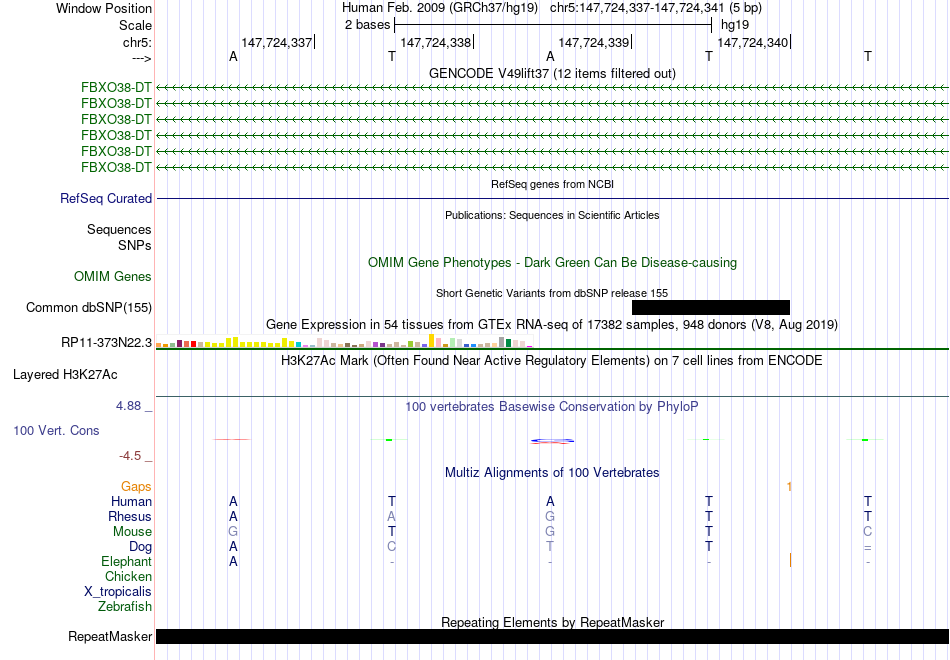The image size is (950, 660).
Task: Click the RefSeq Curated intron line
Action: pos(553,198)
